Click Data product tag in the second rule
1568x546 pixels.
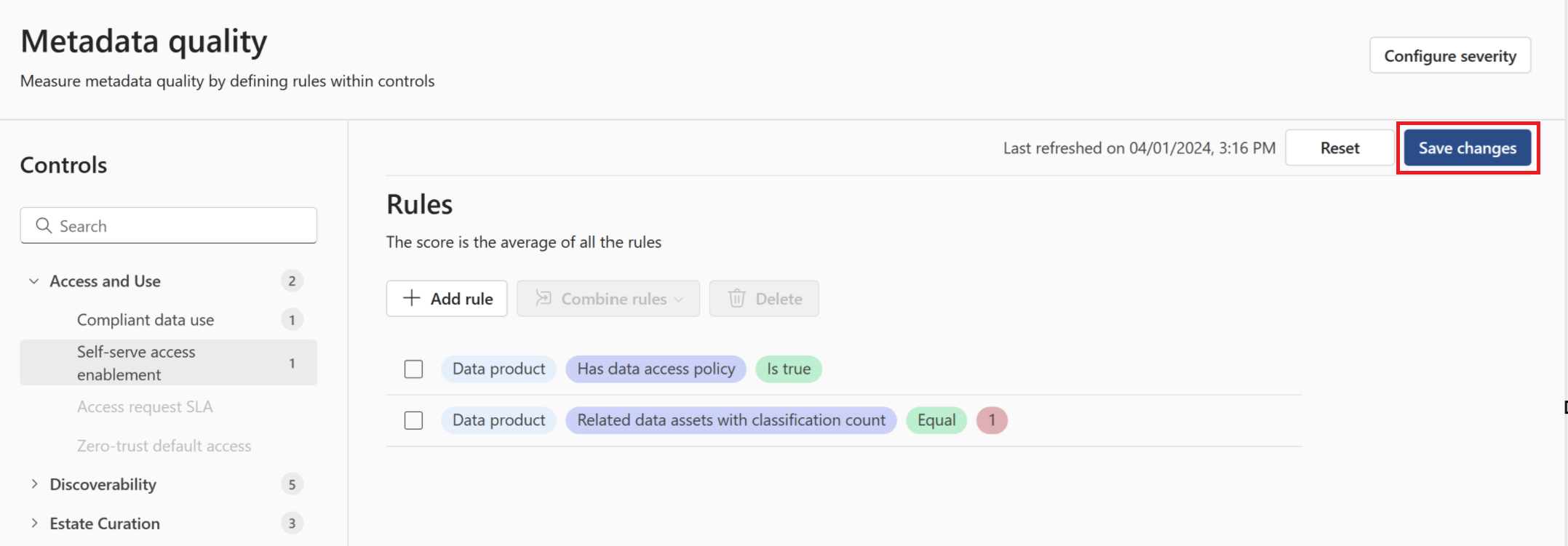[498, 420]
